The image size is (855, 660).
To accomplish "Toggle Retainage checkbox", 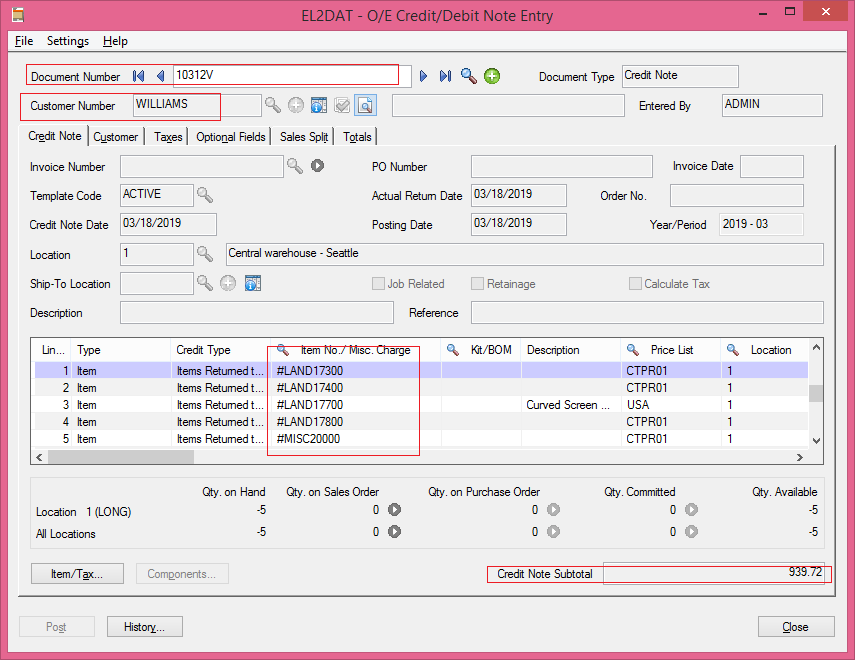I will [x=477, y=284].
